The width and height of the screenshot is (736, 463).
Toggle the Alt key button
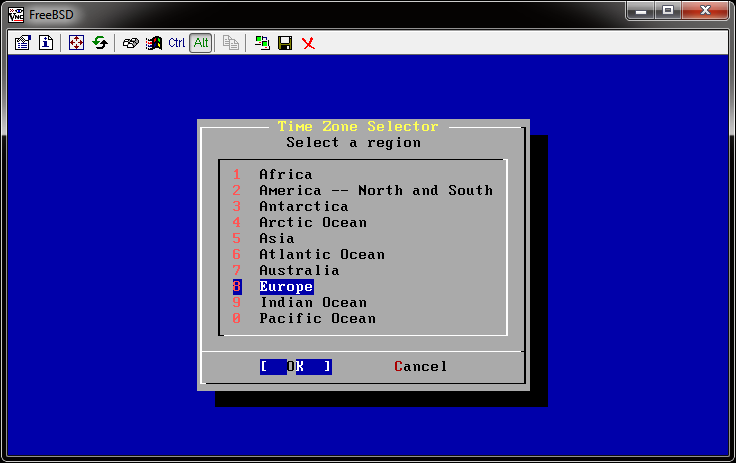pyautogui.click(x=201, y=43)
